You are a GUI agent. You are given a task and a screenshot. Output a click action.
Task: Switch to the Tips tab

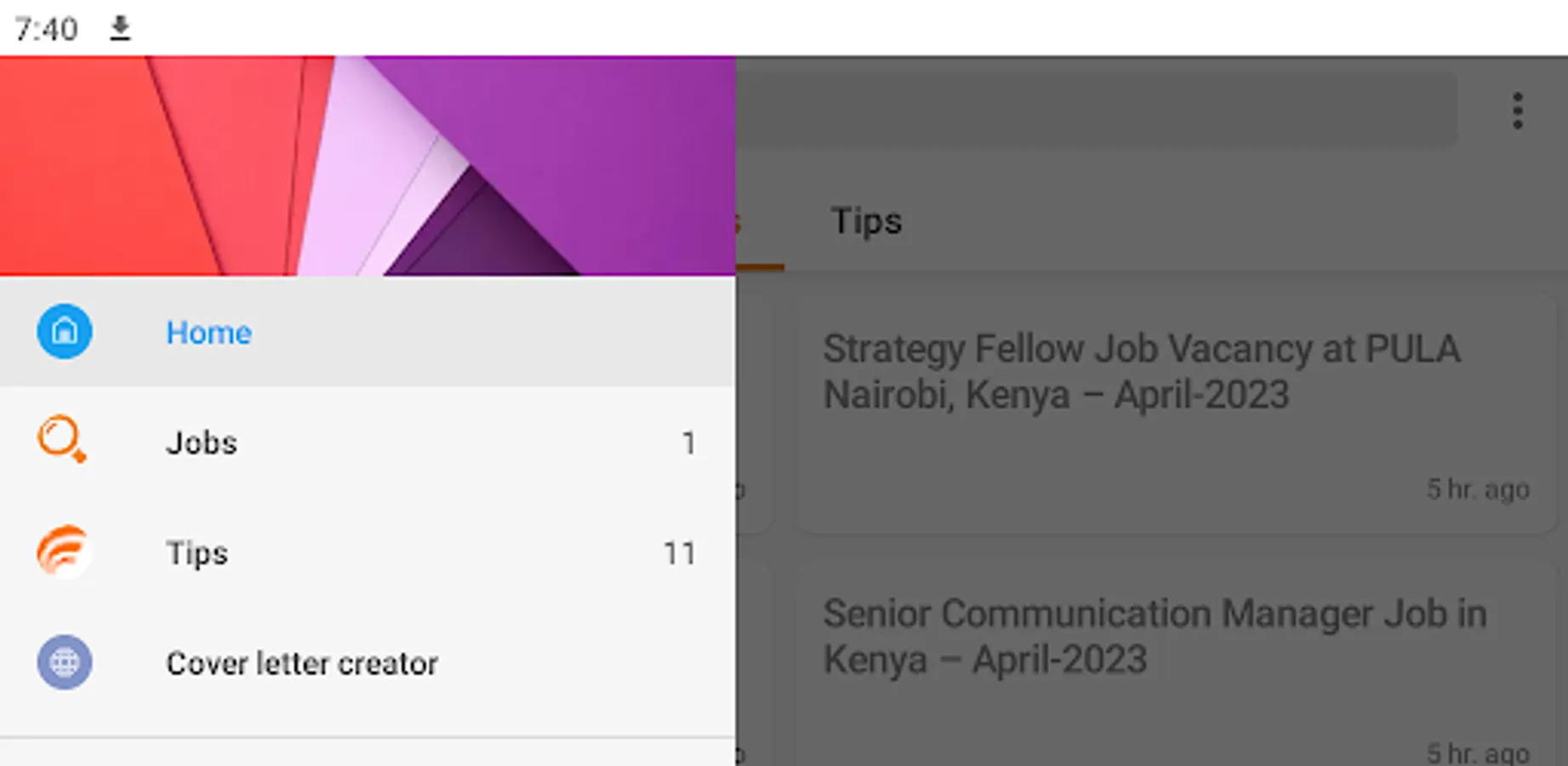point(866,221)
